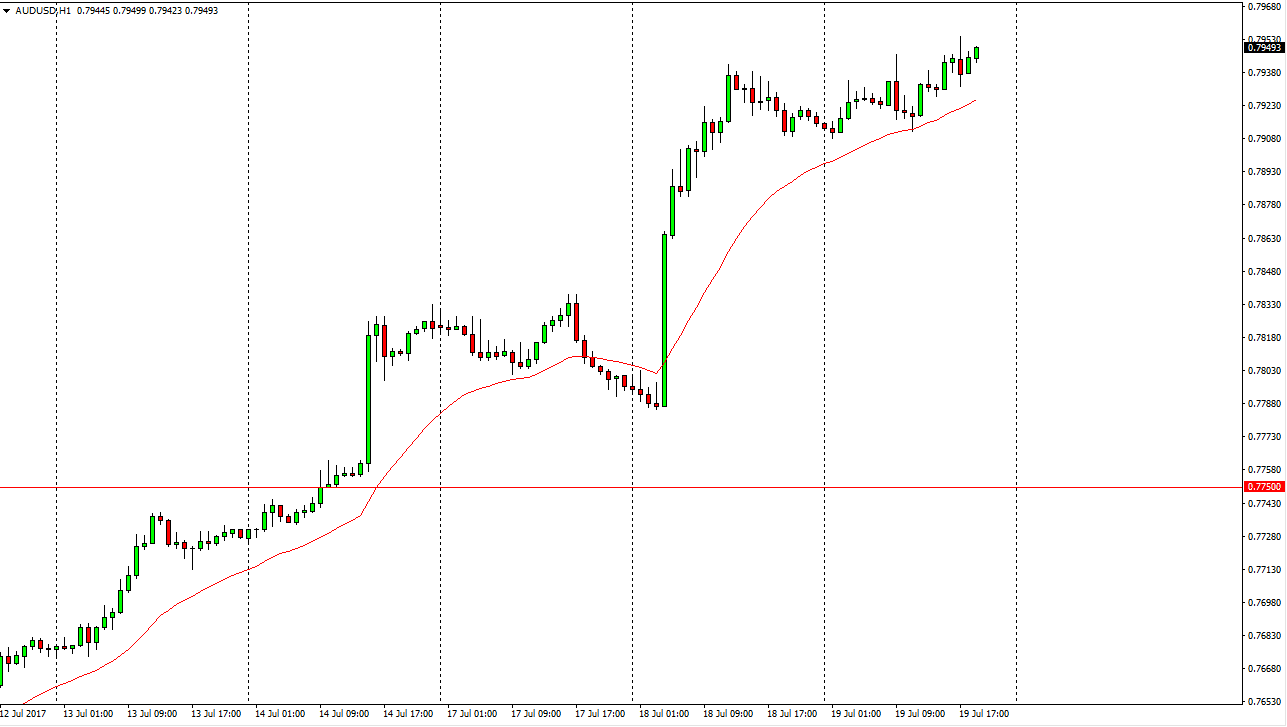Open the AUDUSD chart dropdown triangle
This screenshot has height=727, width=1287.
tap(7, 10)
